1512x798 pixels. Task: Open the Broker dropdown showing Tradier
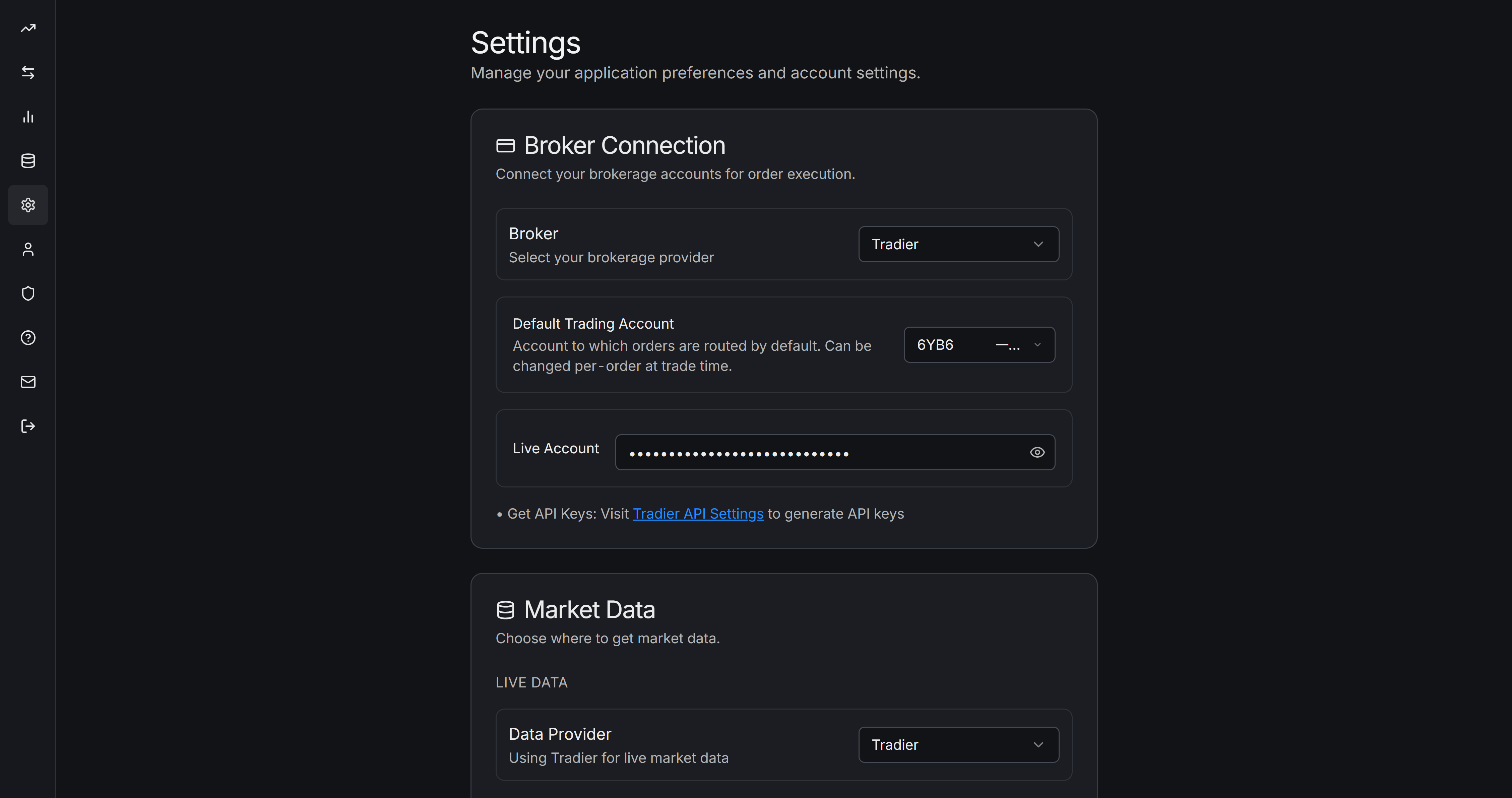click(x=958, y=244)
